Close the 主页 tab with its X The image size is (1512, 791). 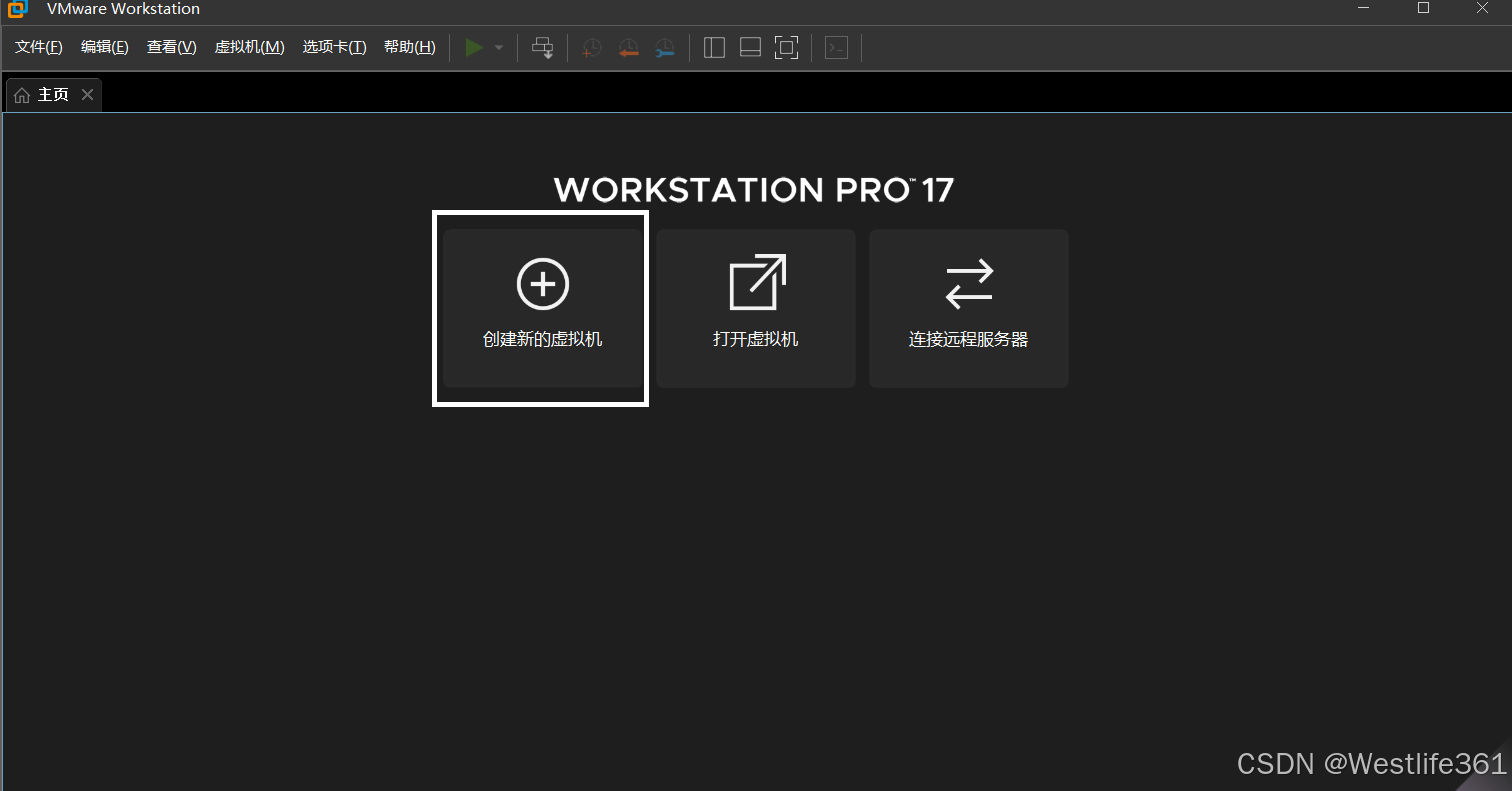(x=87, y=94)
